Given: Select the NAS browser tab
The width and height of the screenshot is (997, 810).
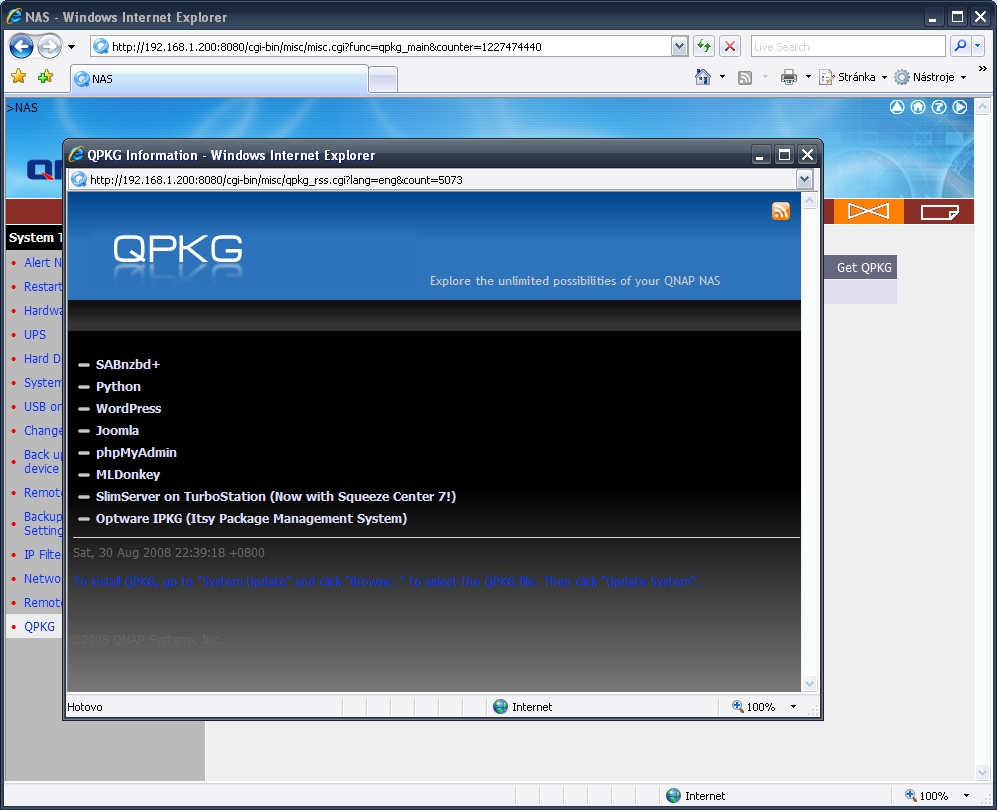Looking at the screenshot, I should tap(219, 79).
